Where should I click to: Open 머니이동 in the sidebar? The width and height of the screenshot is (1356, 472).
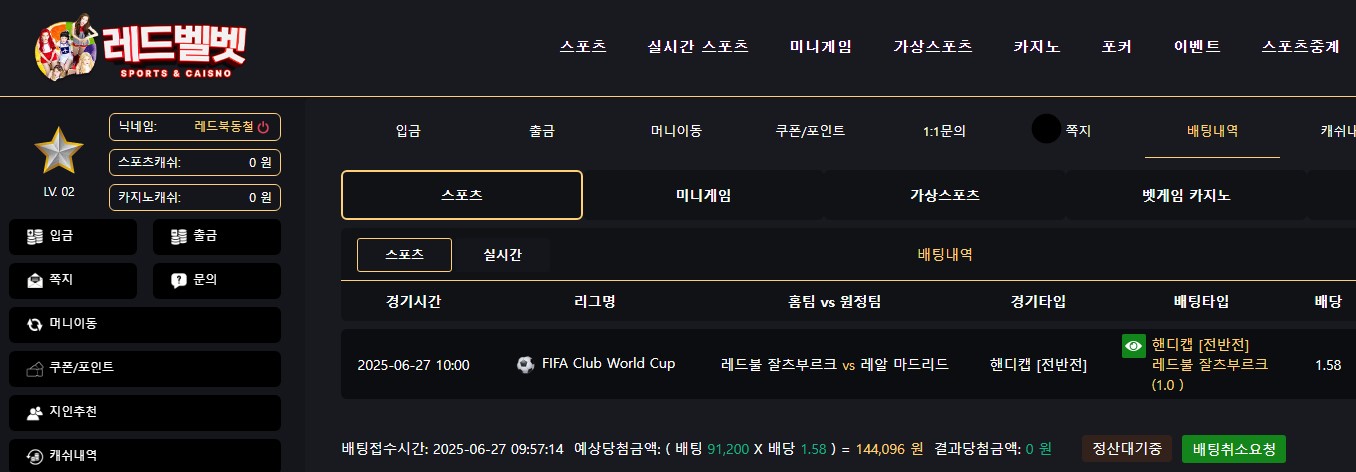click(x=145, y=324)
